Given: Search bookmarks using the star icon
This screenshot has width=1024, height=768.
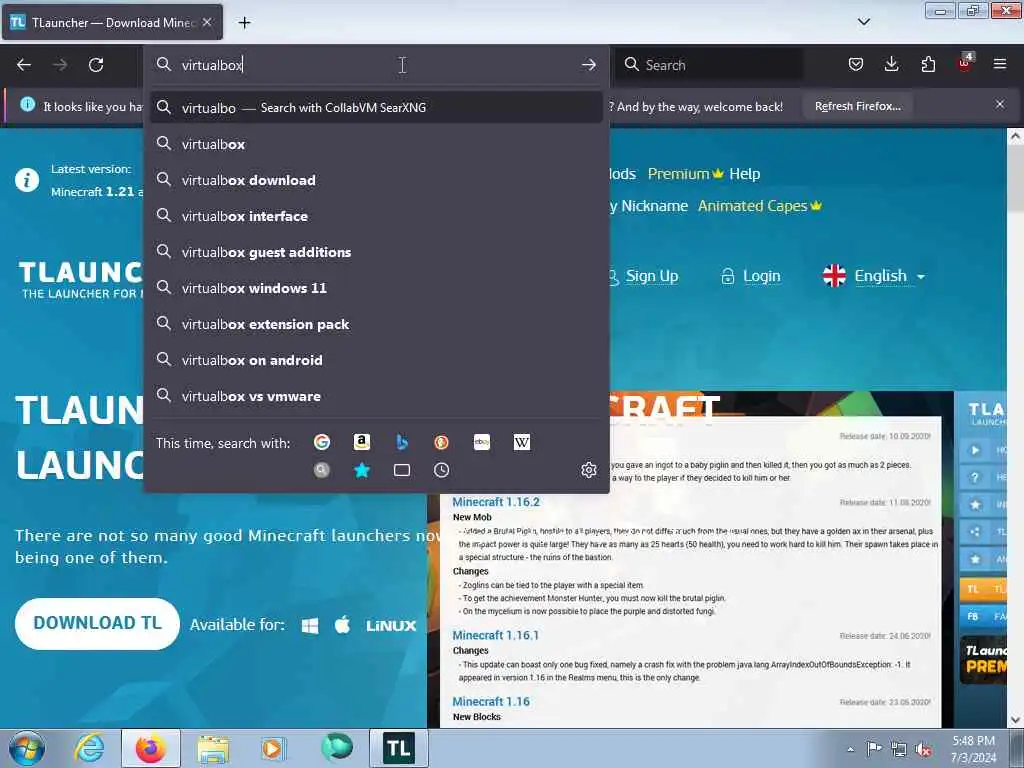Looking at the screenshot, I should (x=362, y=470).
